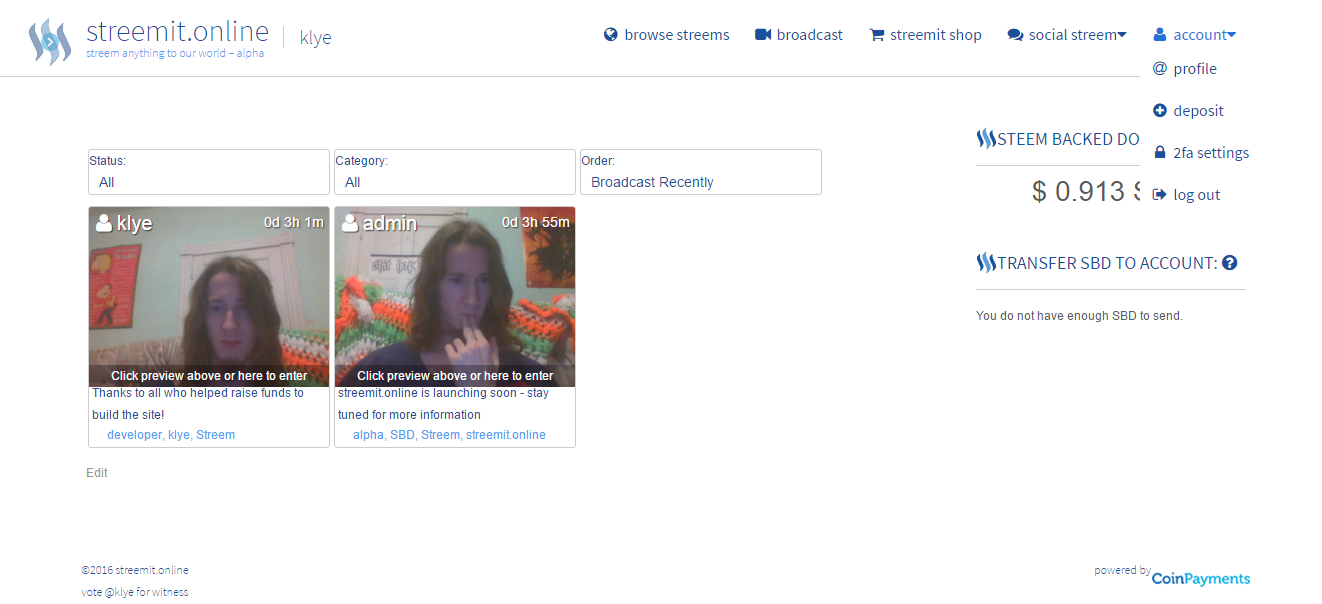
Task: Open the Status filter dropdown
Action: tap(209, 172)
